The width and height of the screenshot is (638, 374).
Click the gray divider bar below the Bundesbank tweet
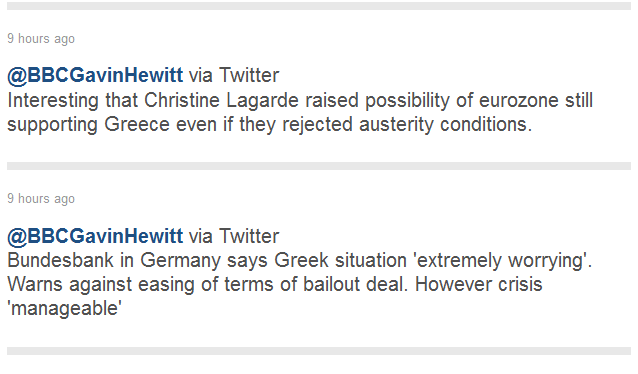319,351
